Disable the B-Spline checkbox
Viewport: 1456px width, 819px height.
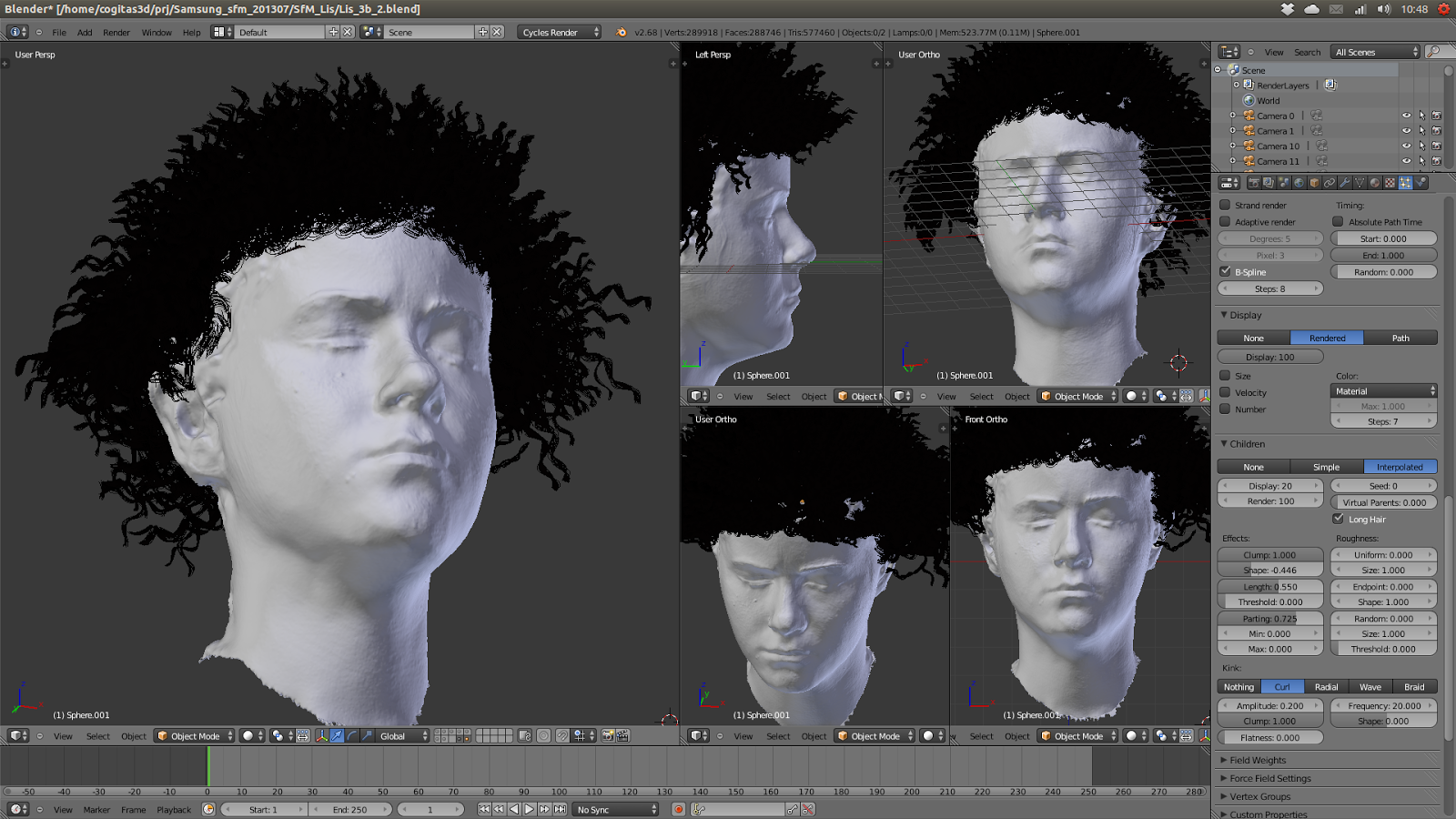[1225, 271]
